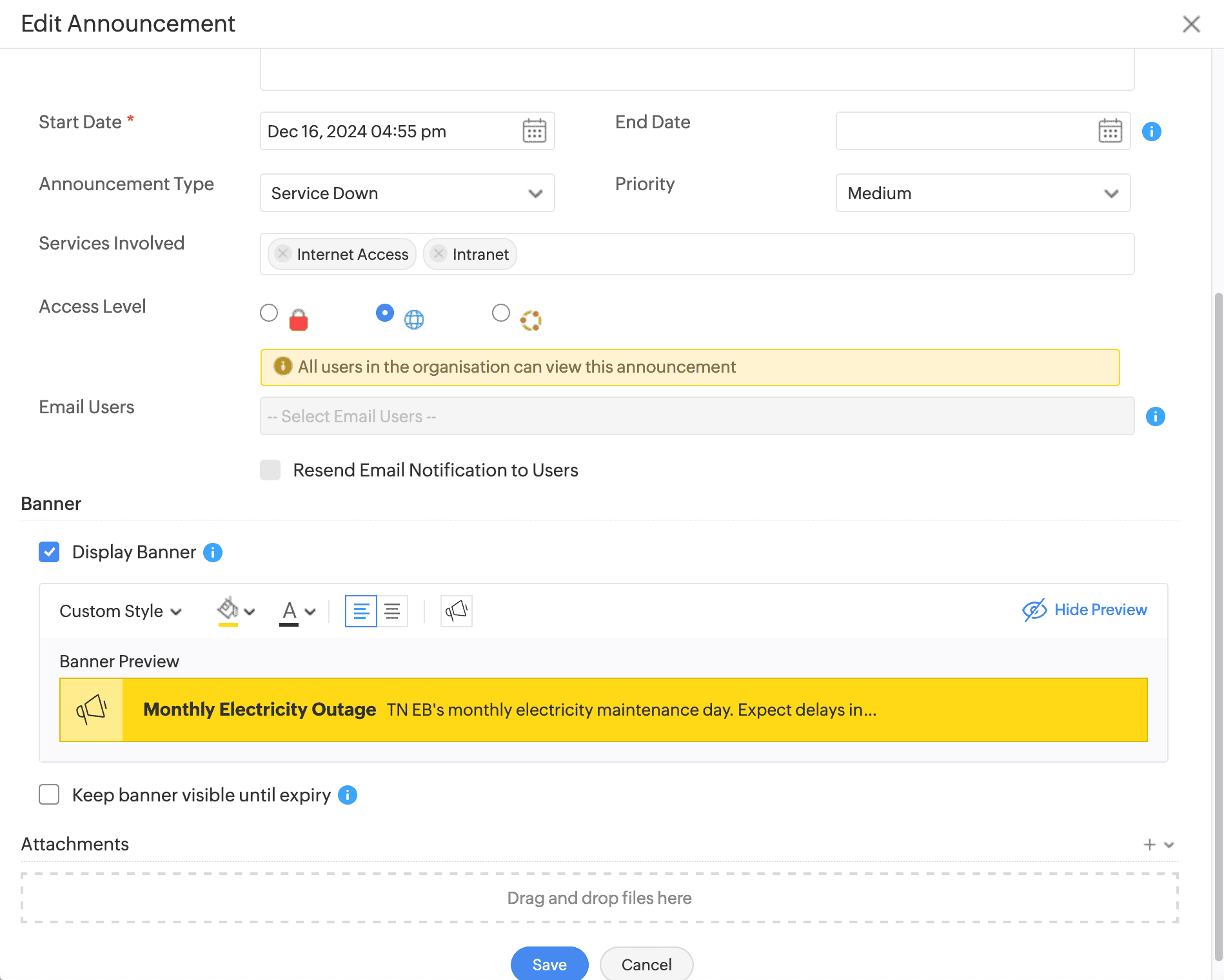
Task: Hide the banner preview
Action: [x=1085, y=610]
